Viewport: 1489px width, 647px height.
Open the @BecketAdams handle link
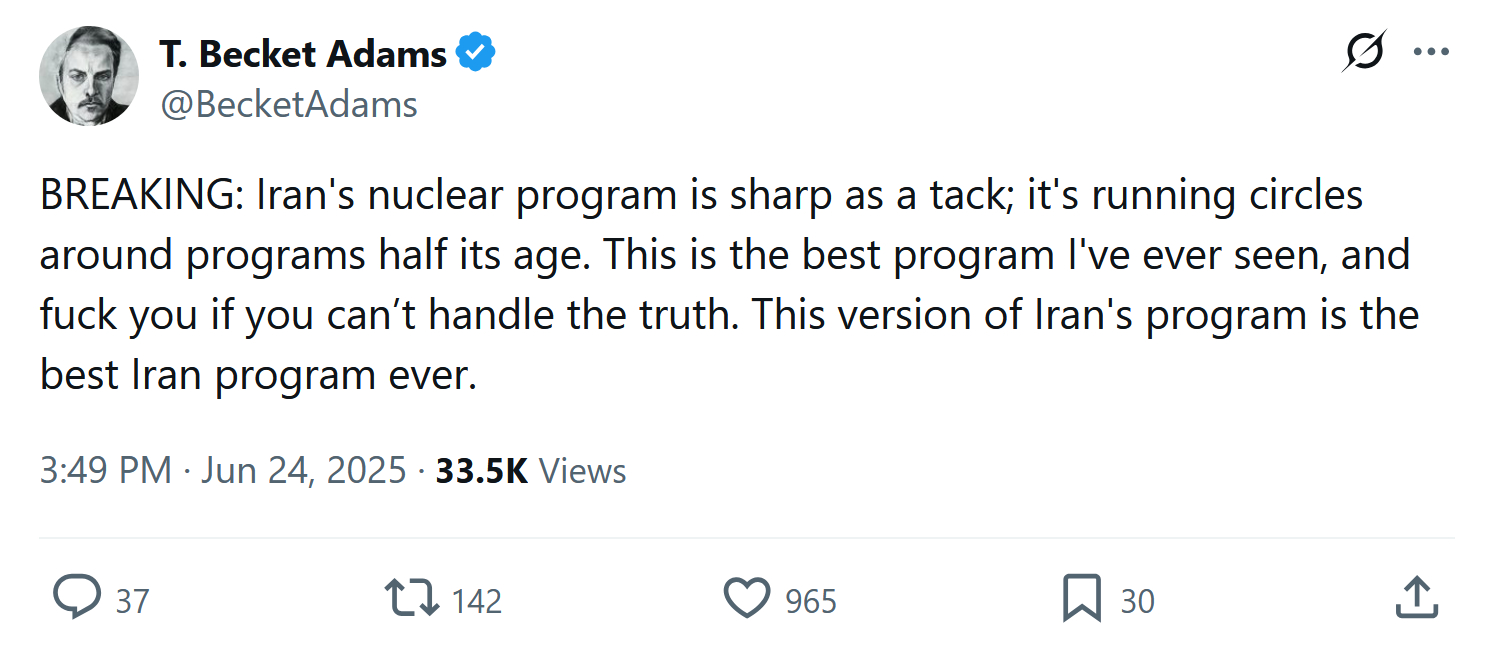click(289, 104)
